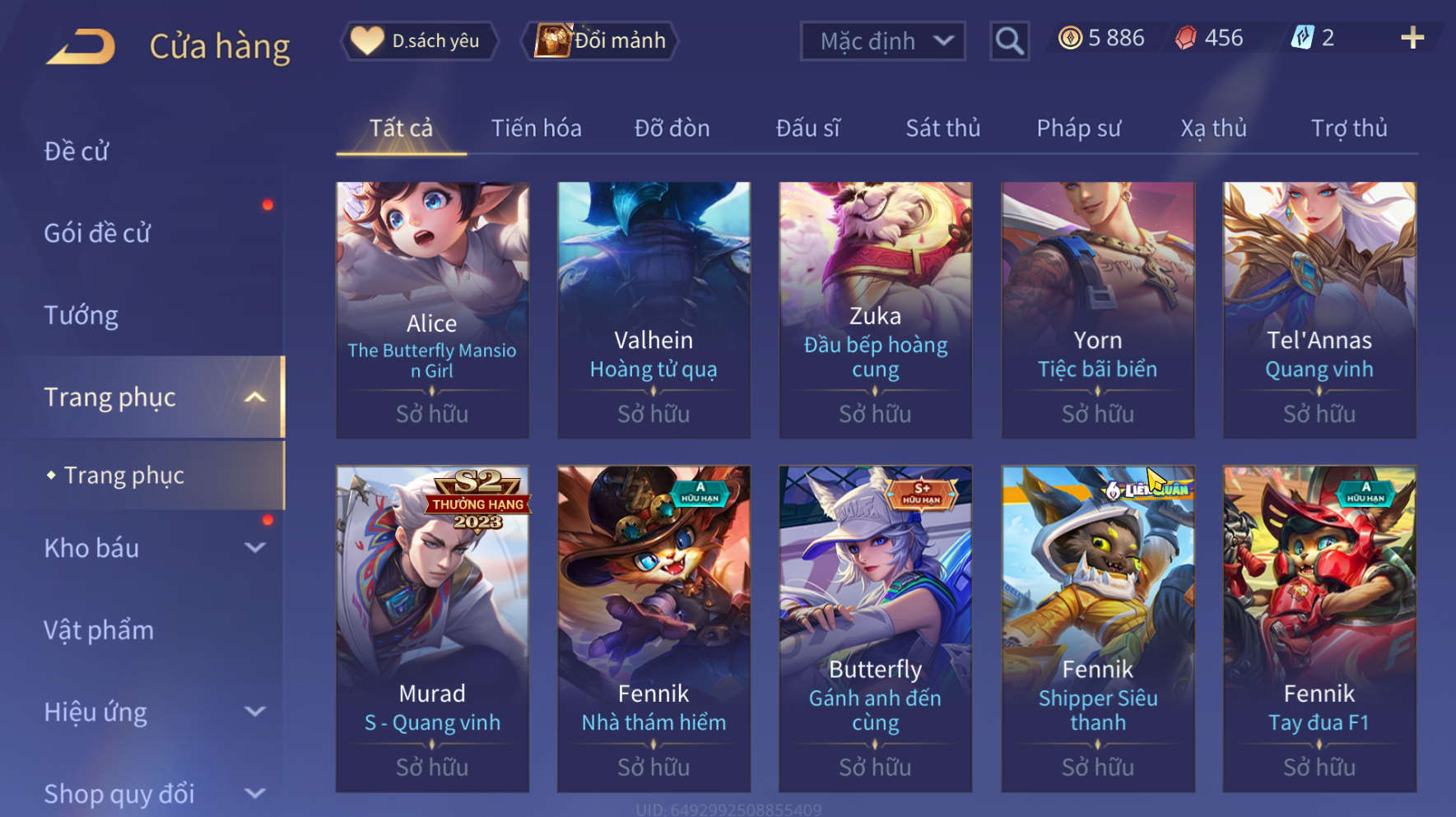Open Đổi mảnh chest exchange

[599, 40]
